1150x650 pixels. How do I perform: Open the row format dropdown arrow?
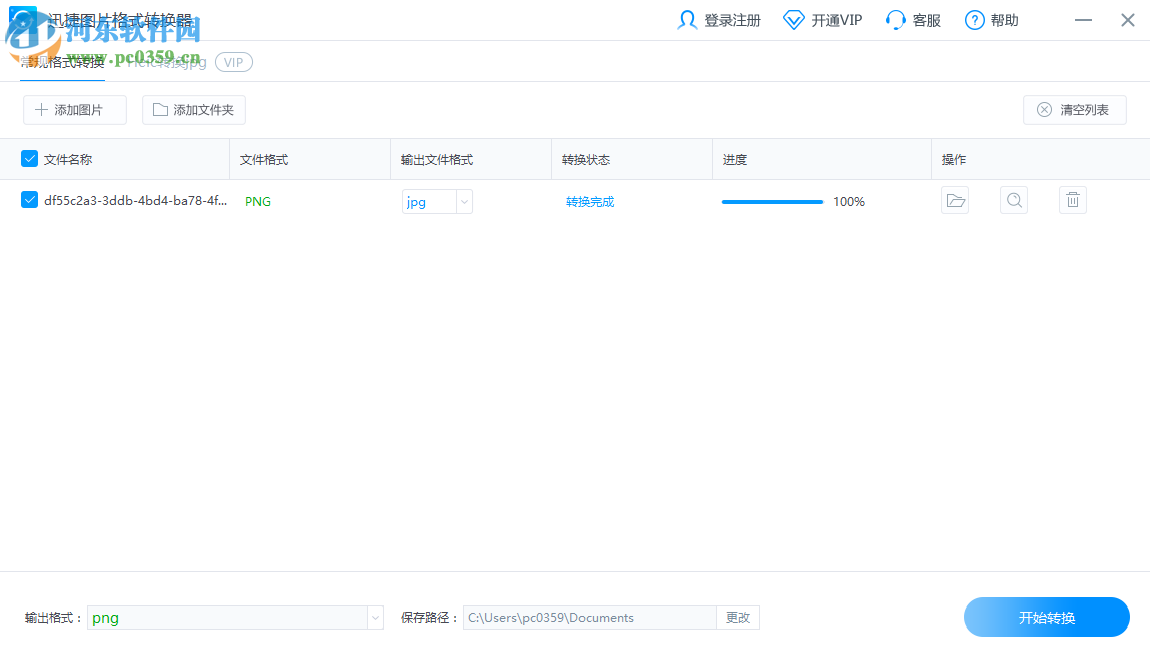(x=463, y=201)
